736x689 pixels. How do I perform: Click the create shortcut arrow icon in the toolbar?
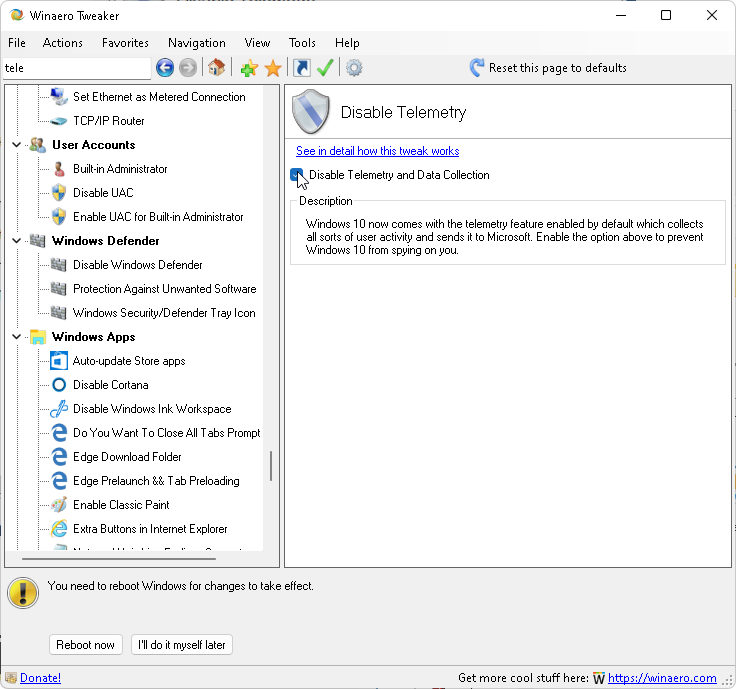coord(302,68)
